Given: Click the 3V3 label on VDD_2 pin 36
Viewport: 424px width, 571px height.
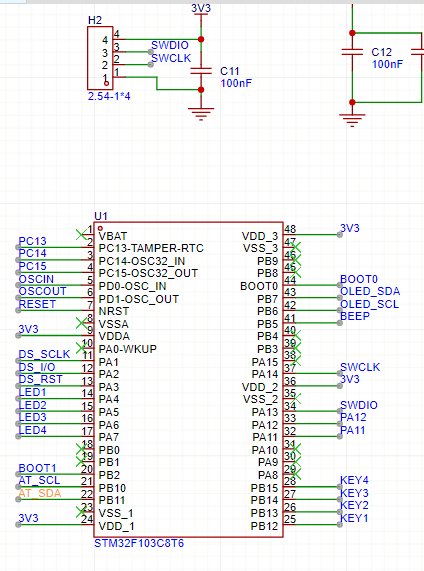Looking at the screenshot, I should (x=350, y=379).
